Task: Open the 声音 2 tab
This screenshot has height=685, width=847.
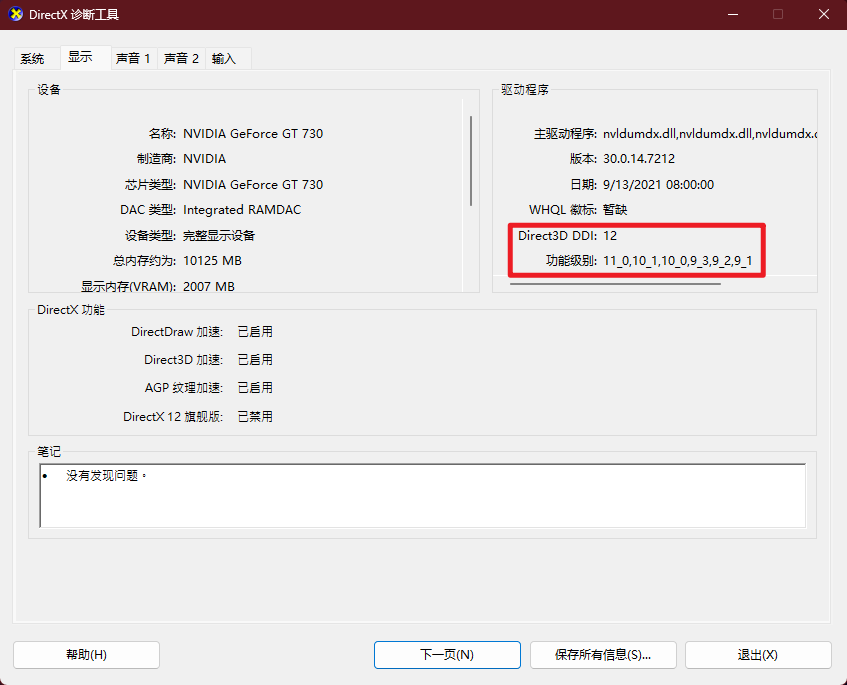Action: coord(181,58)
